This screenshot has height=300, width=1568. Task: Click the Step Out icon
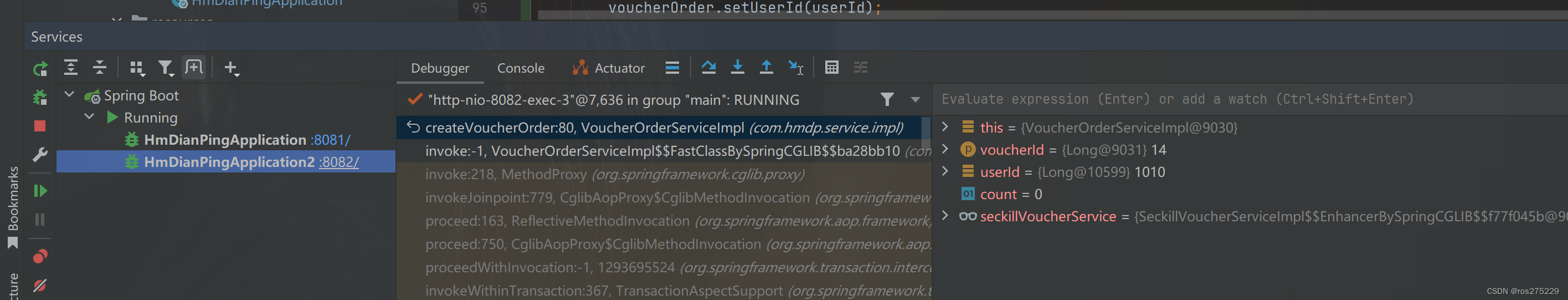(x=767, y=67)
